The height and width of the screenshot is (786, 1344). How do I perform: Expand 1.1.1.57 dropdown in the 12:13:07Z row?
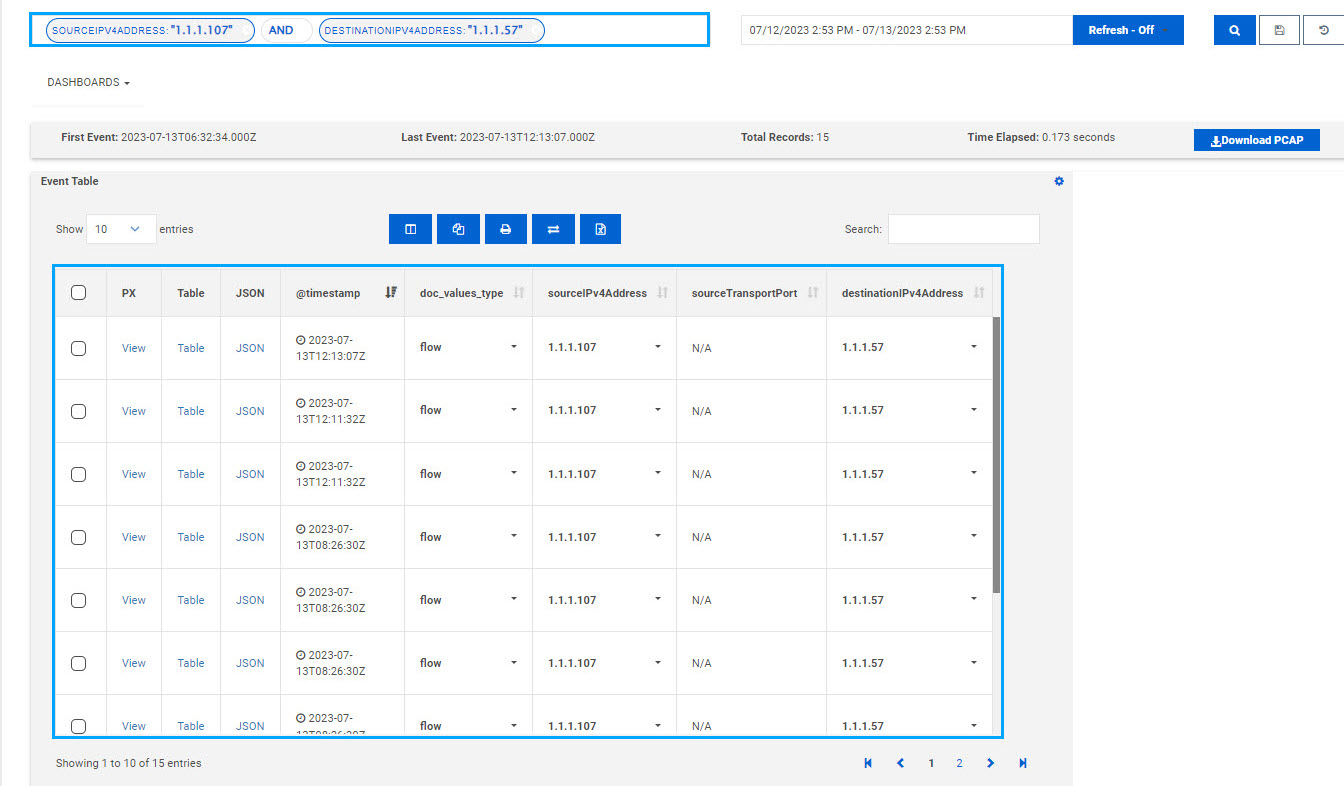(974, 347)
